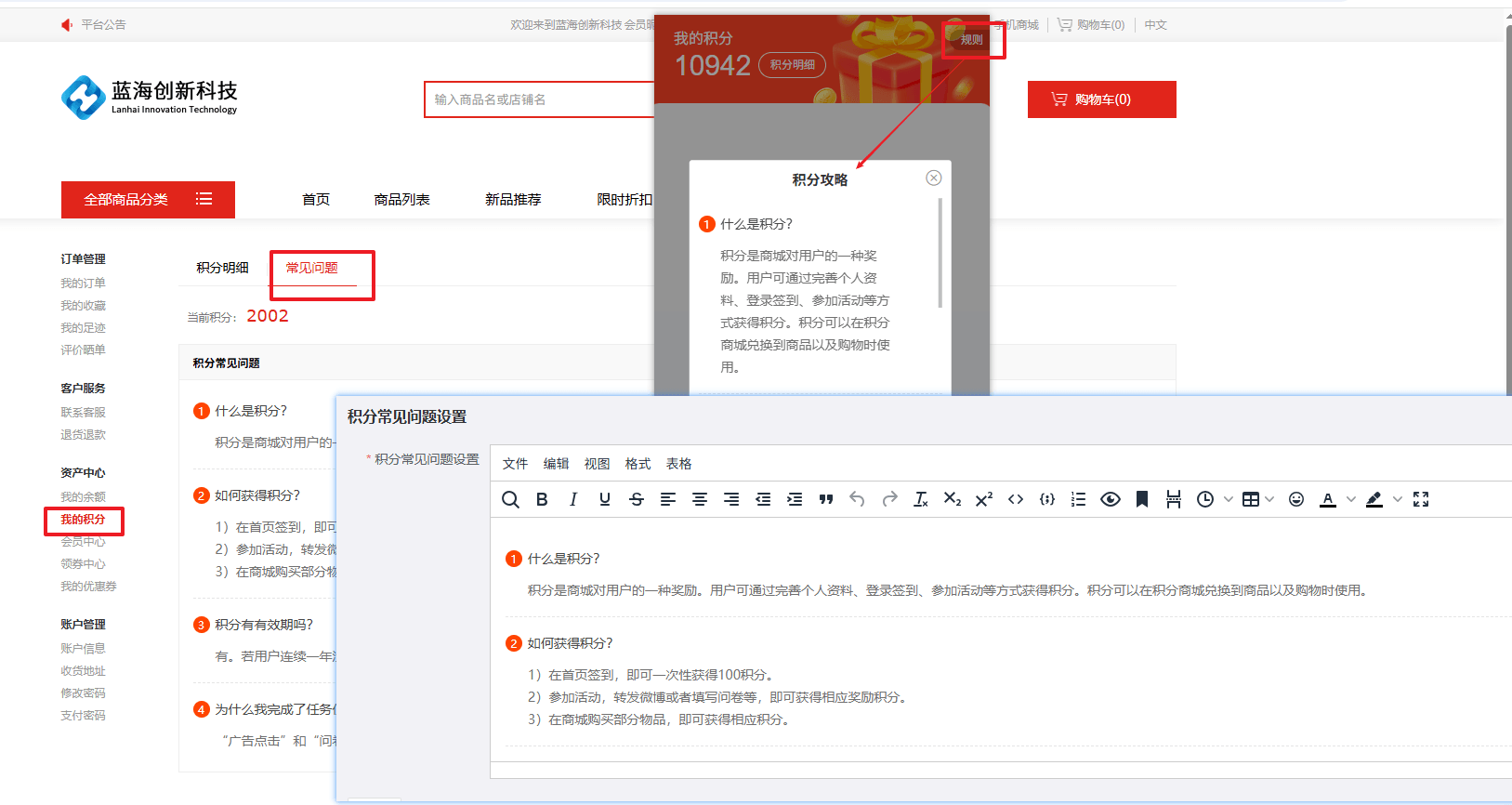Image resolution: width=1512 pixels, height=805 pixels.
Task: Open the 格式 menu in editor
Action: [x=638, y=464]
